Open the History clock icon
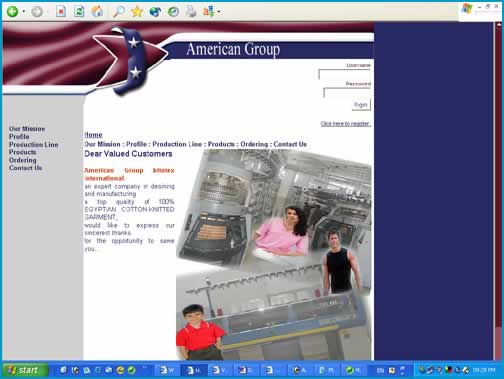504x379 pixels. [x=173, y=12]
